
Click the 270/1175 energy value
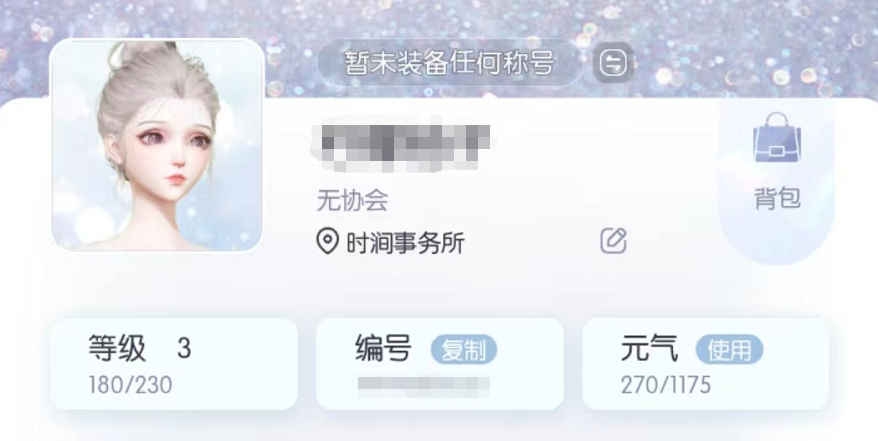tap(665, 385)
